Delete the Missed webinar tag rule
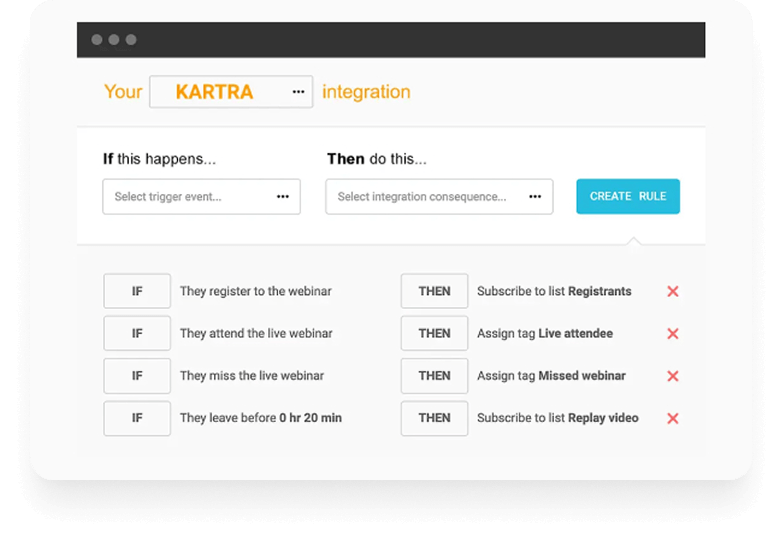This screenshot has width=783, height=540. pos(672,376)
